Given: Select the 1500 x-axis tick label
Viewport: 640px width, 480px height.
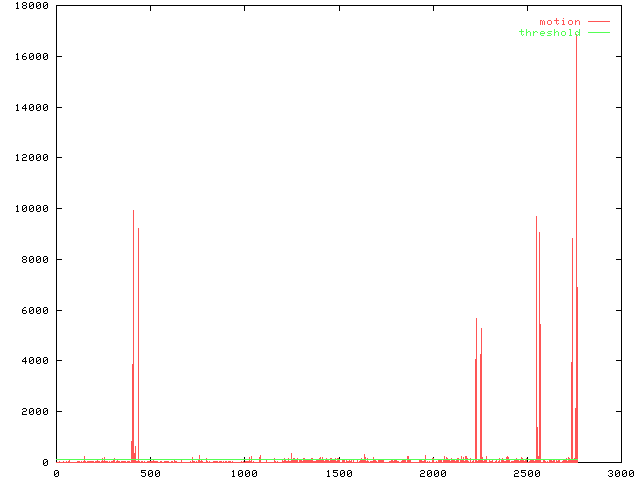Looking at the screenshot, I should tap(338, 474).
